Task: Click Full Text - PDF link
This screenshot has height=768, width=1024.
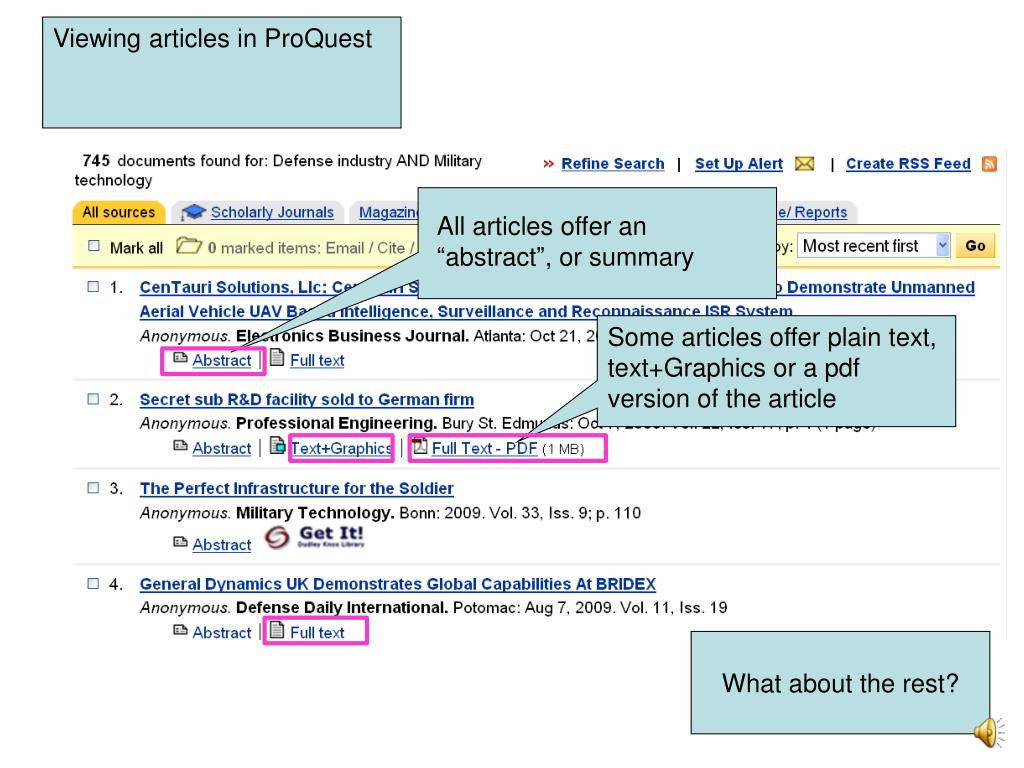Action: [x=485, y=449]
